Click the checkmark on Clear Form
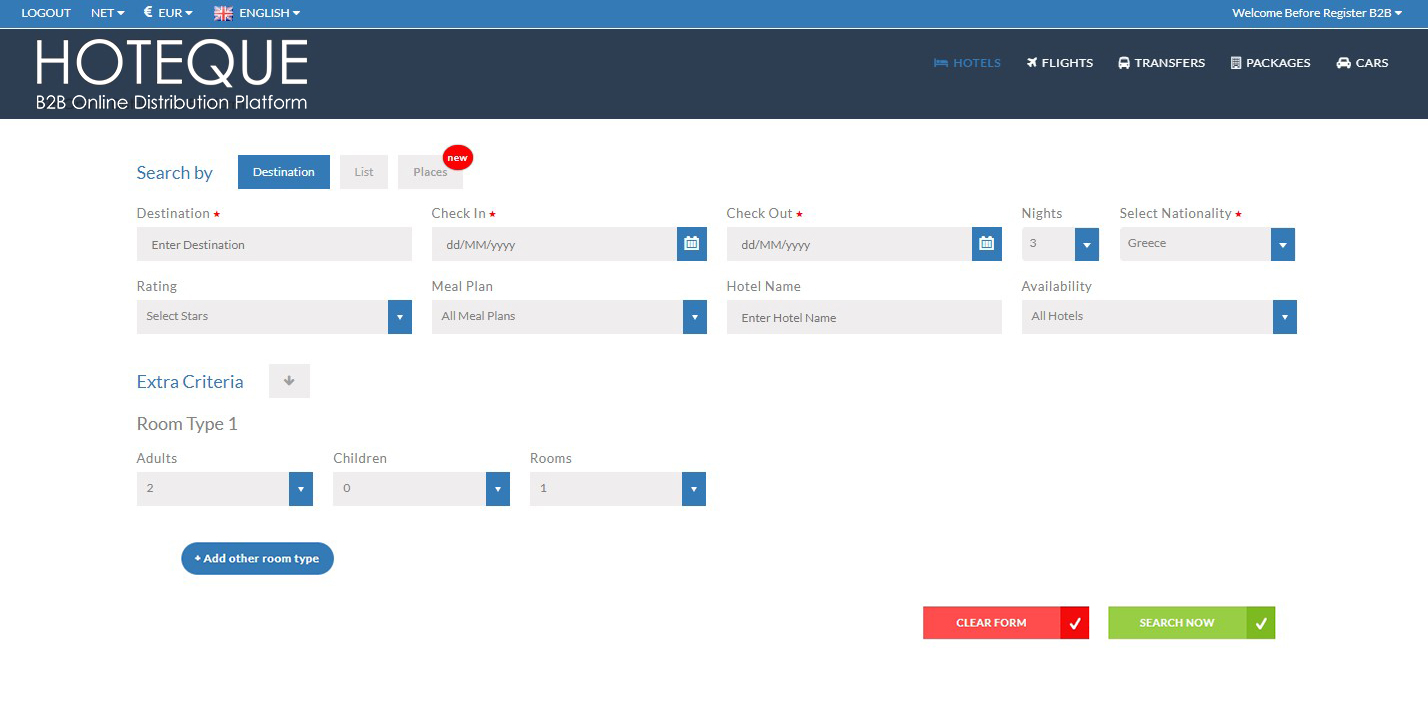This screenshot has height=708, width=1428. [x=1074, y=623]
